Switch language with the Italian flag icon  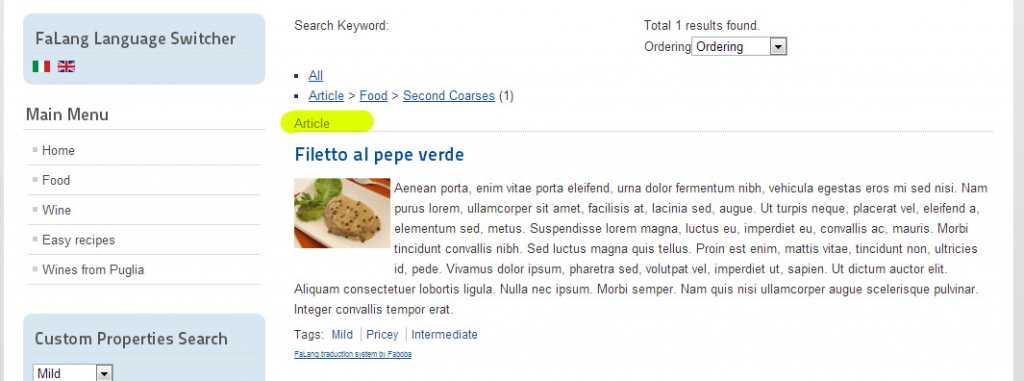point(41,66)
